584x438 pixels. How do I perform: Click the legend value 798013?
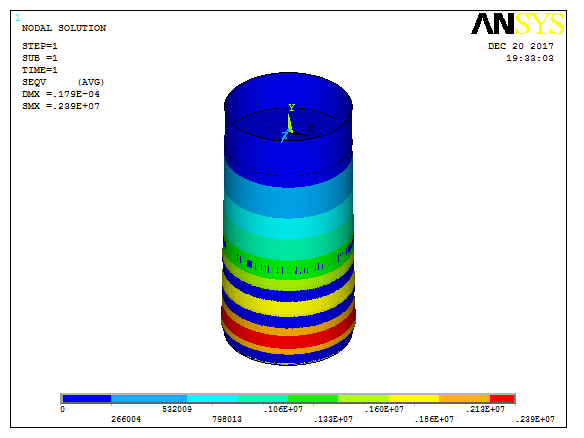pos(227,419)
